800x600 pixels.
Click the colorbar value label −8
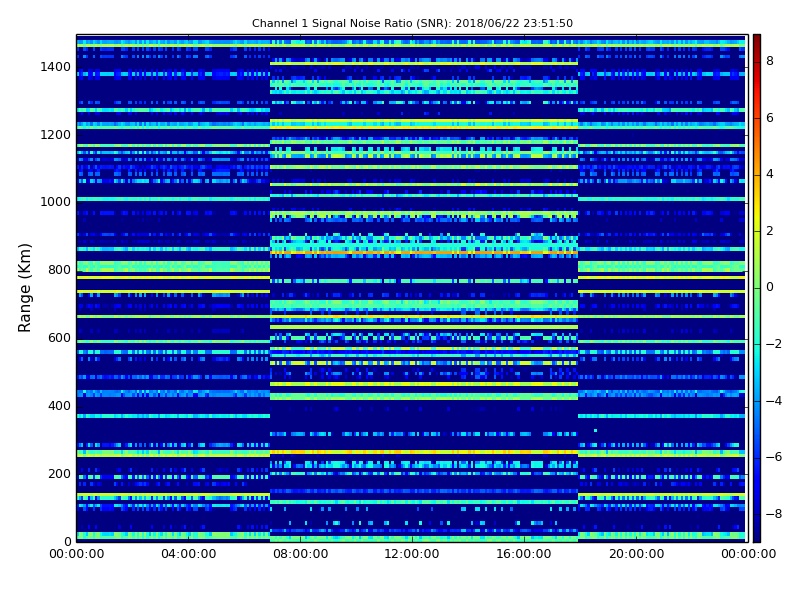coord(774,514)
